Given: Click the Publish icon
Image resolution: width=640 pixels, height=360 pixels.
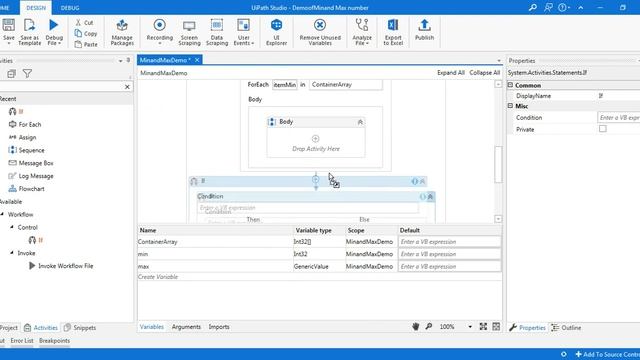Looking at the screenshot, I should coord(424,25).
